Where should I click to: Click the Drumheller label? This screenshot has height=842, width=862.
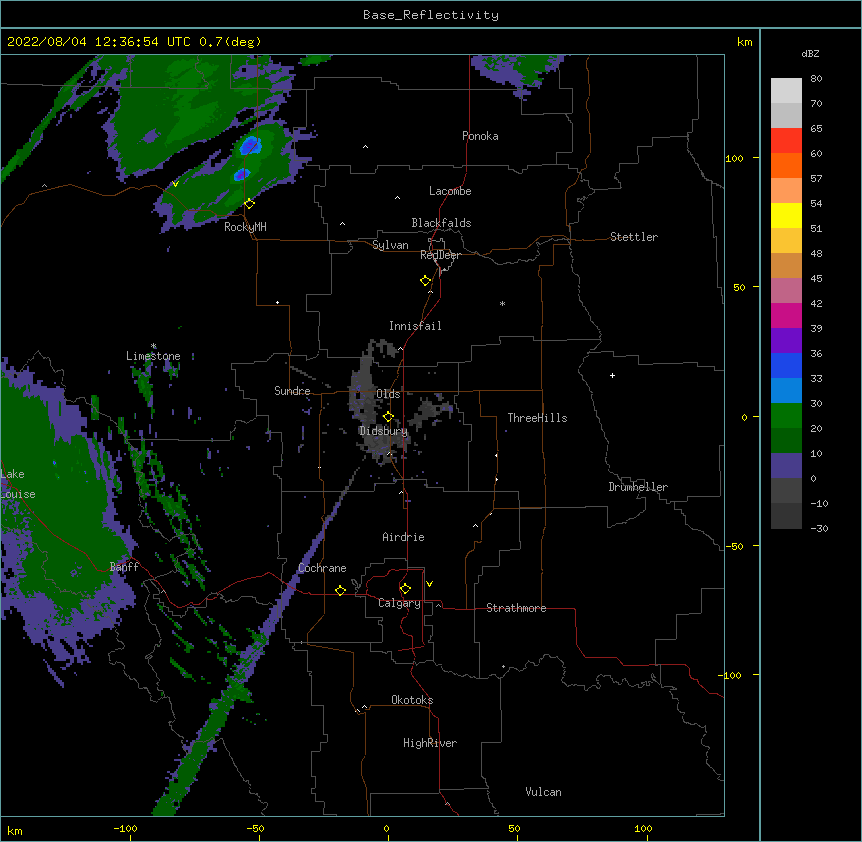[638, 487]
